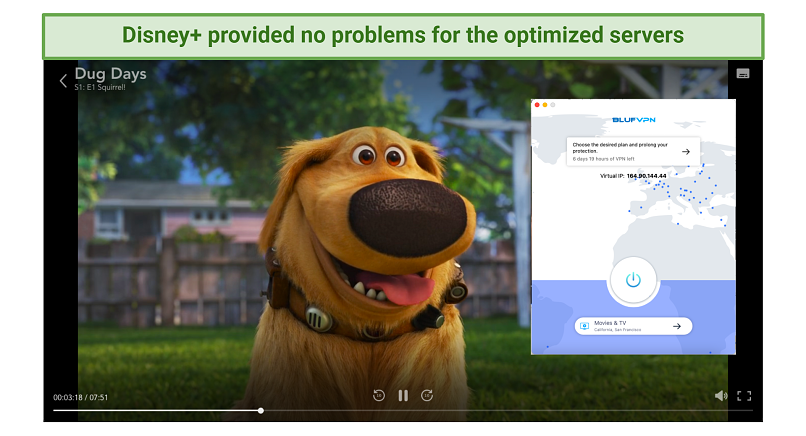Mute the video volume
Screen dimensions: 806x436
click(x=721, y=395)
